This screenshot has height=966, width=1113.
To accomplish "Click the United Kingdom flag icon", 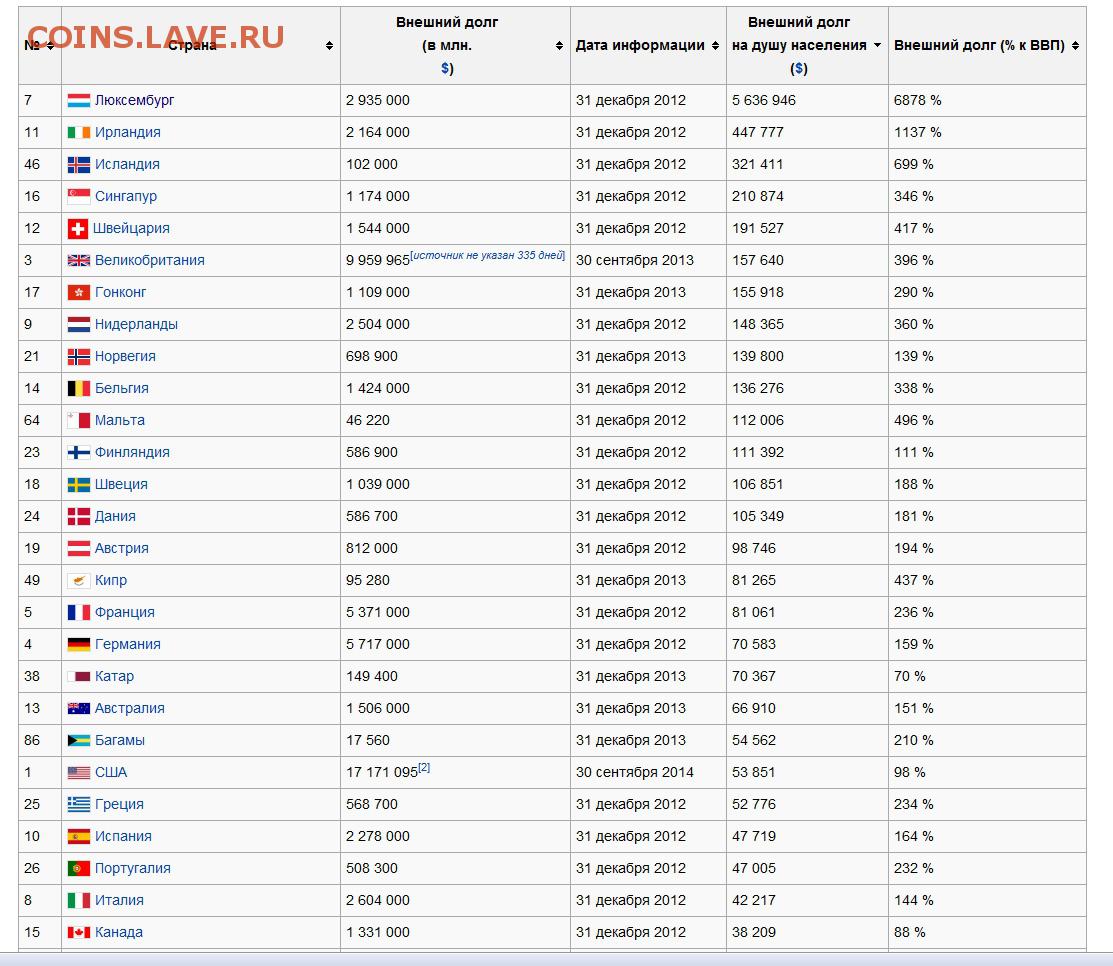I will [79, 260].
